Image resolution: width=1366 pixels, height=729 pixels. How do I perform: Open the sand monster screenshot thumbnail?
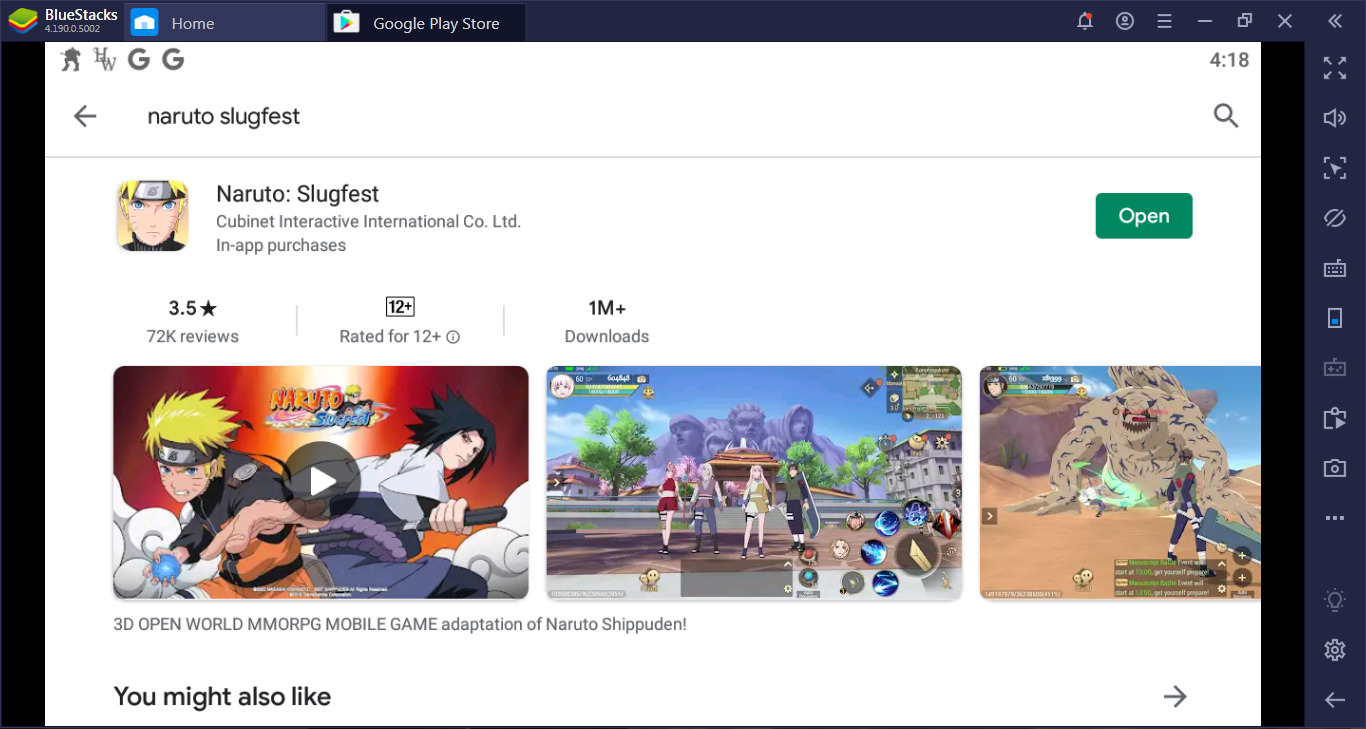point(1120,482)
